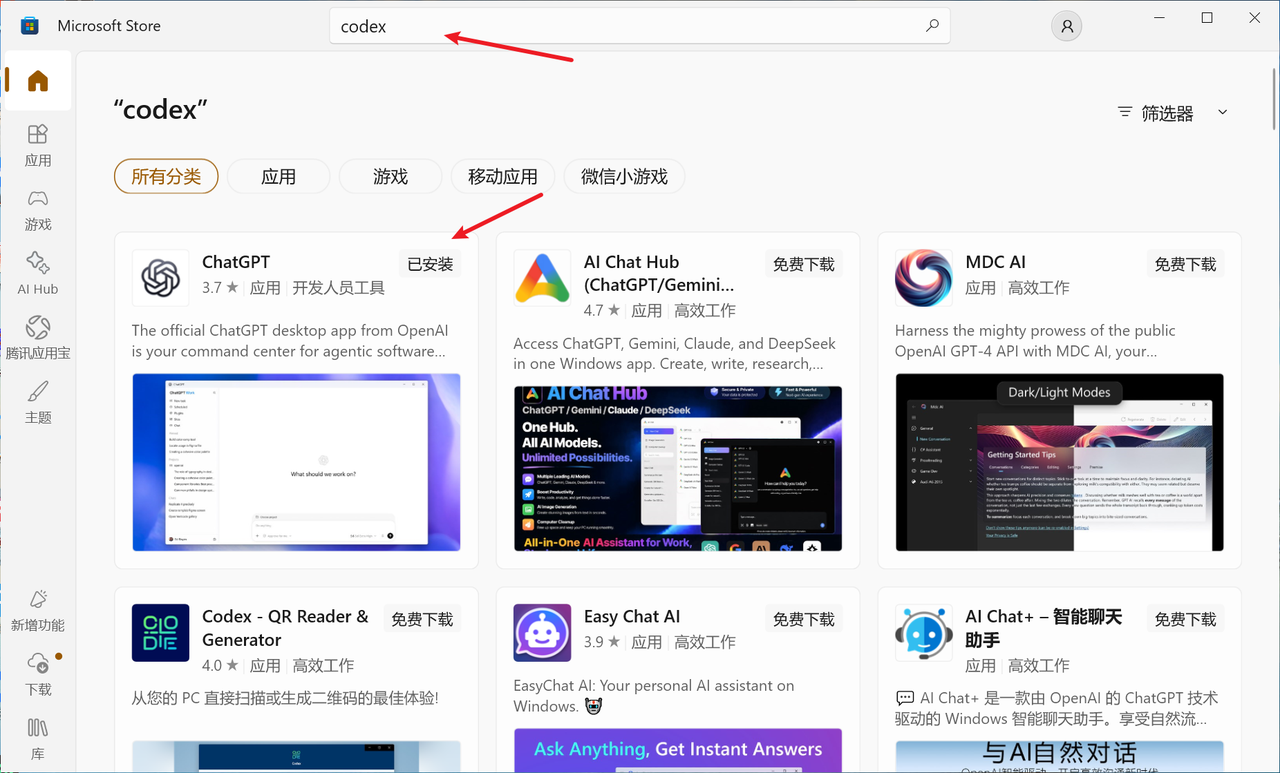
Task: Open 主题 (Themes) in sidebar
Action: tap(38, 402)
